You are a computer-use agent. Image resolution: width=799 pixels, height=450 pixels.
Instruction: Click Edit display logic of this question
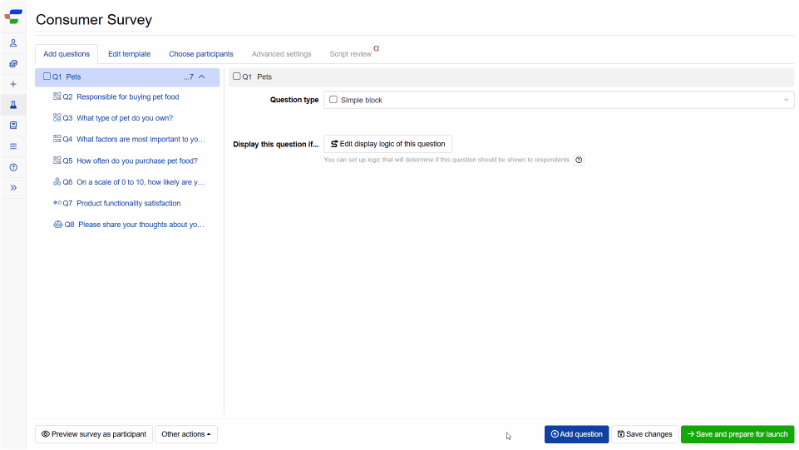click(x=387, y=144)
